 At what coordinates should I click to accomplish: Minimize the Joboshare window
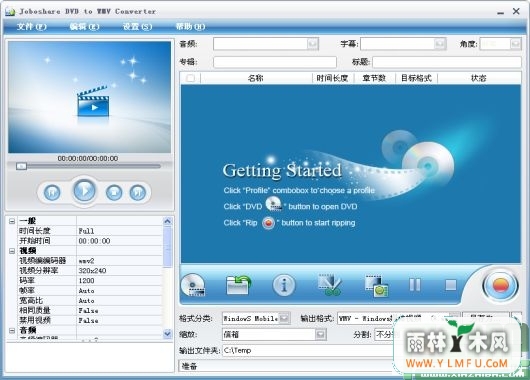point(501,12)
